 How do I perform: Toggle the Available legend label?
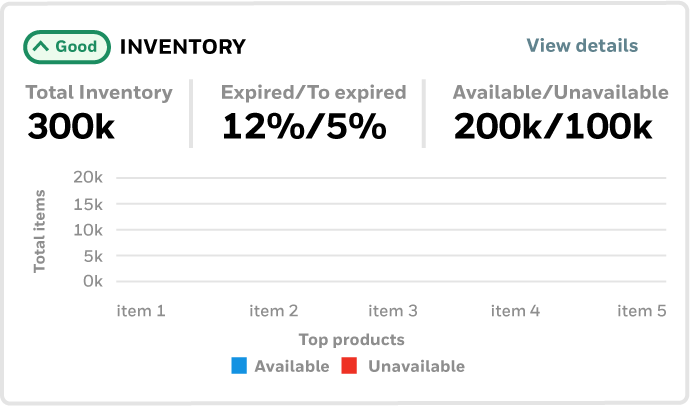point(291,366)
